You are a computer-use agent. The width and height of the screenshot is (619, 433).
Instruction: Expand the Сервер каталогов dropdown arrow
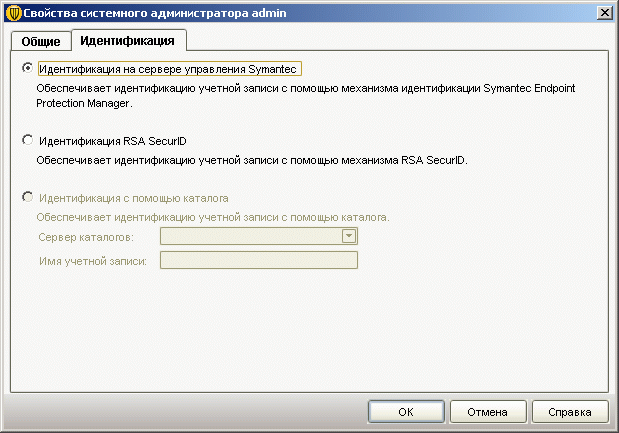click(x=349, y=236)
